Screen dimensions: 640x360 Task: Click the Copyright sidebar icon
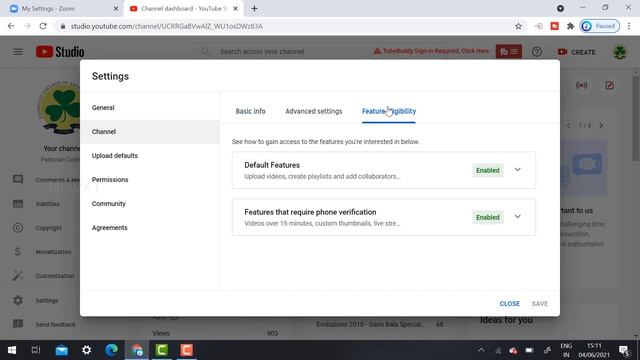pyautogui.click(x=18, y=228)
